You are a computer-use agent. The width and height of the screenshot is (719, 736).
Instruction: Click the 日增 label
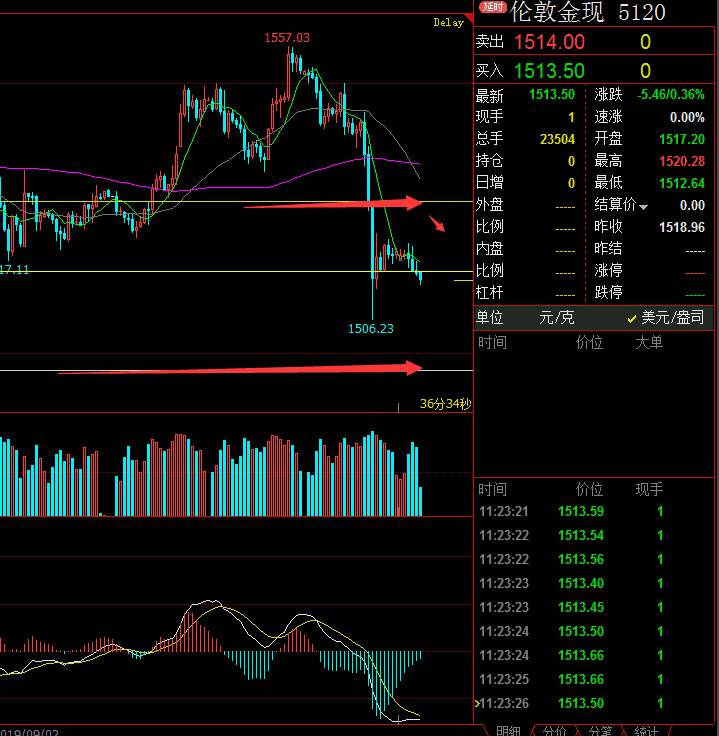[x=489, y=182]
